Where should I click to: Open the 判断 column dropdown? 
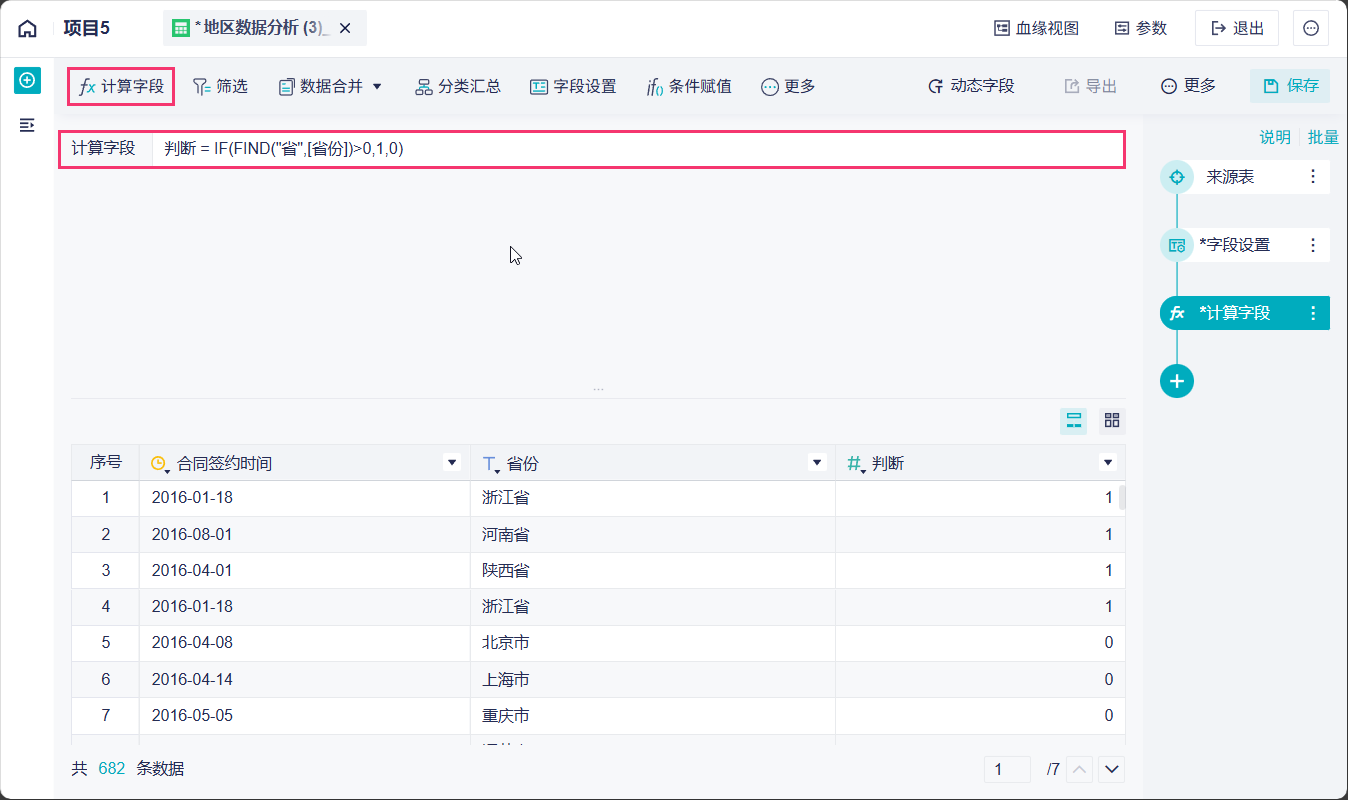click(1107, 463)
